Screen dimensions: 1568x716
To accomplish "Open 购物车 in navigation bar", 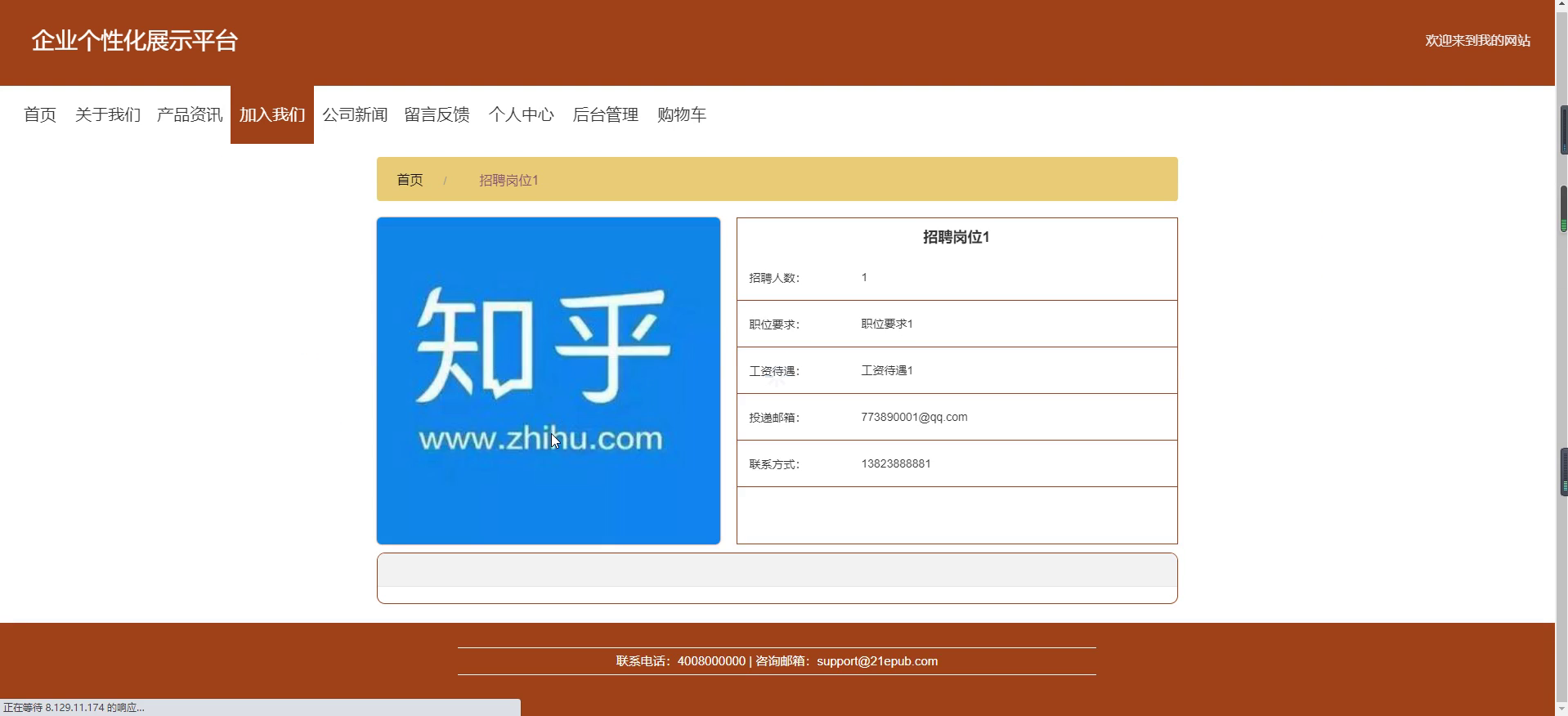I will [682, 114].
